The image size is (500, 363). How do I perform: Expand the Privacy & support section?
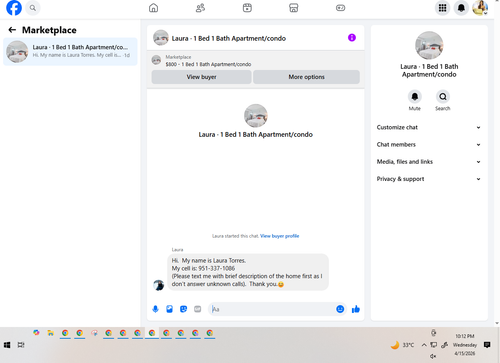(429, 179)
